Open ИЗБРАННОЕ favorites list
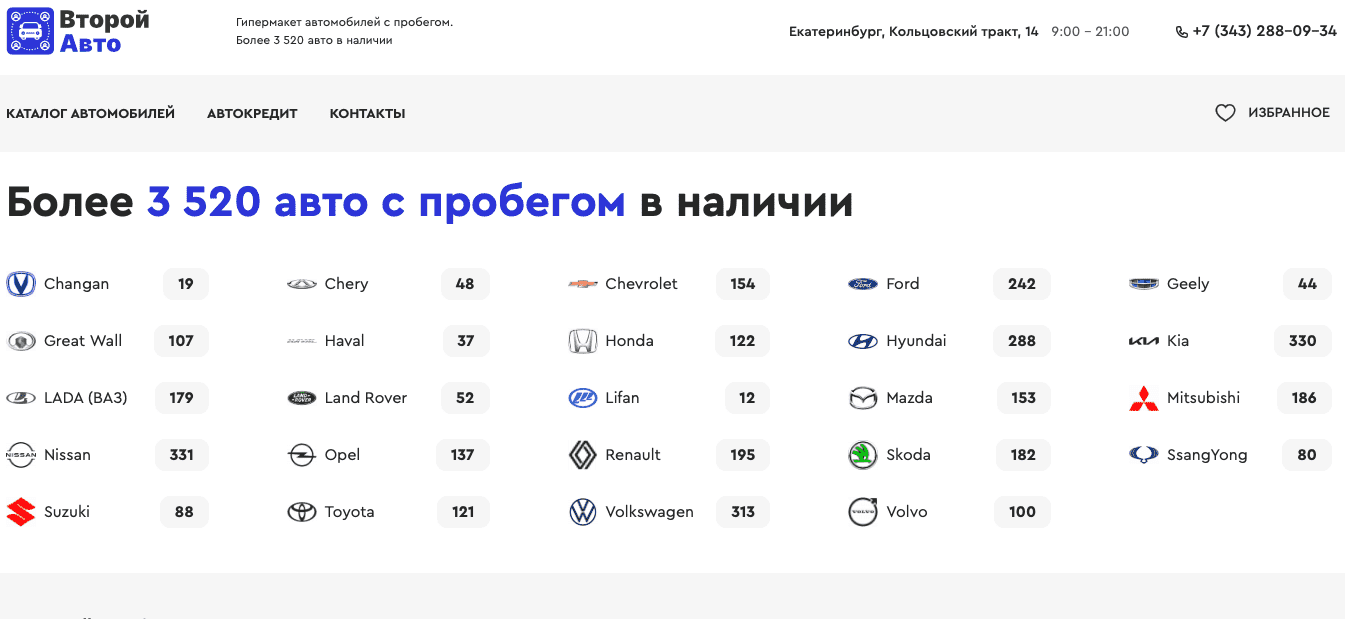Screen dimensions: 1345x619 pos(1289,112)
